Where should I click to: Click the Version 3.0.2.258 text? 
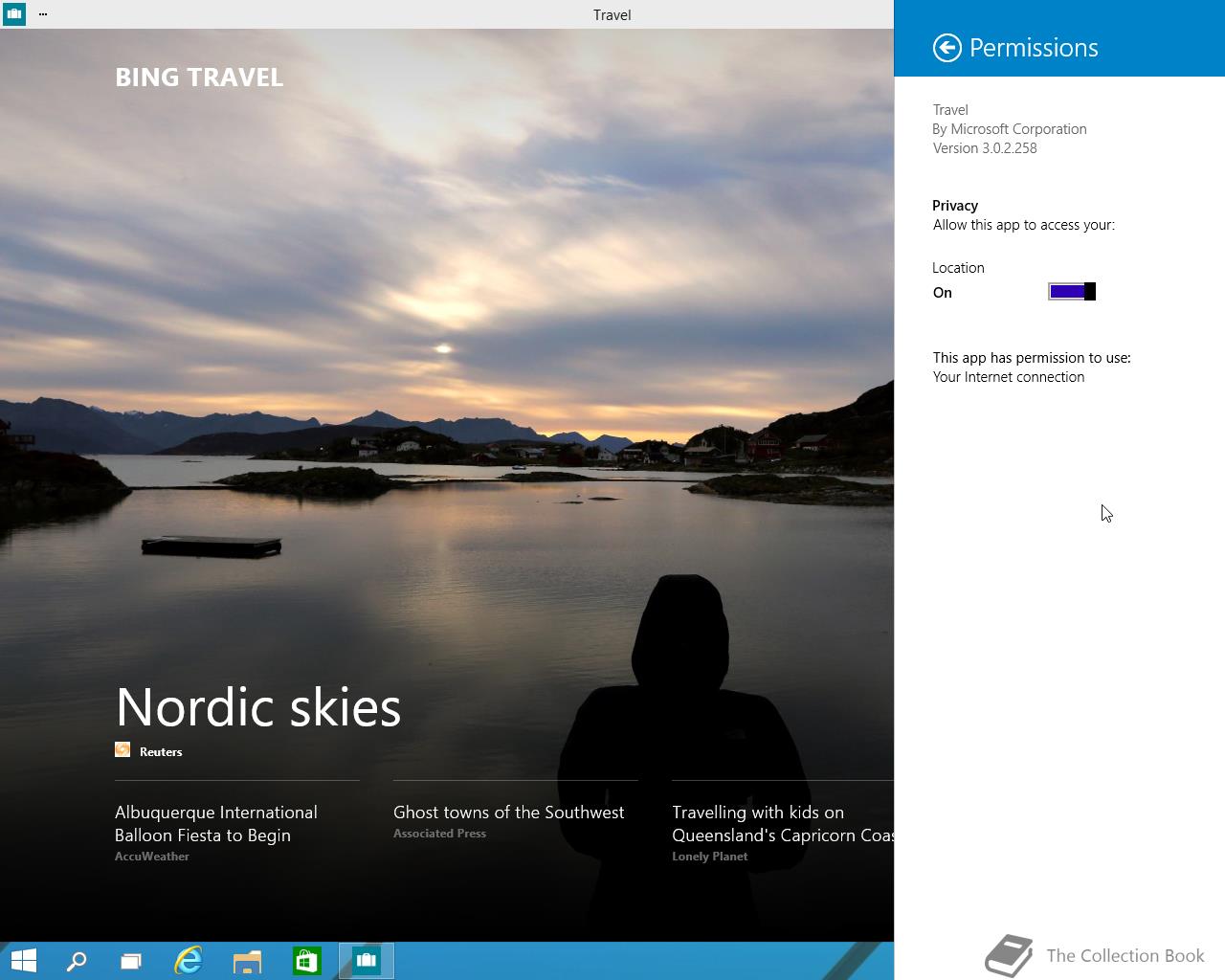coord(985,148)
